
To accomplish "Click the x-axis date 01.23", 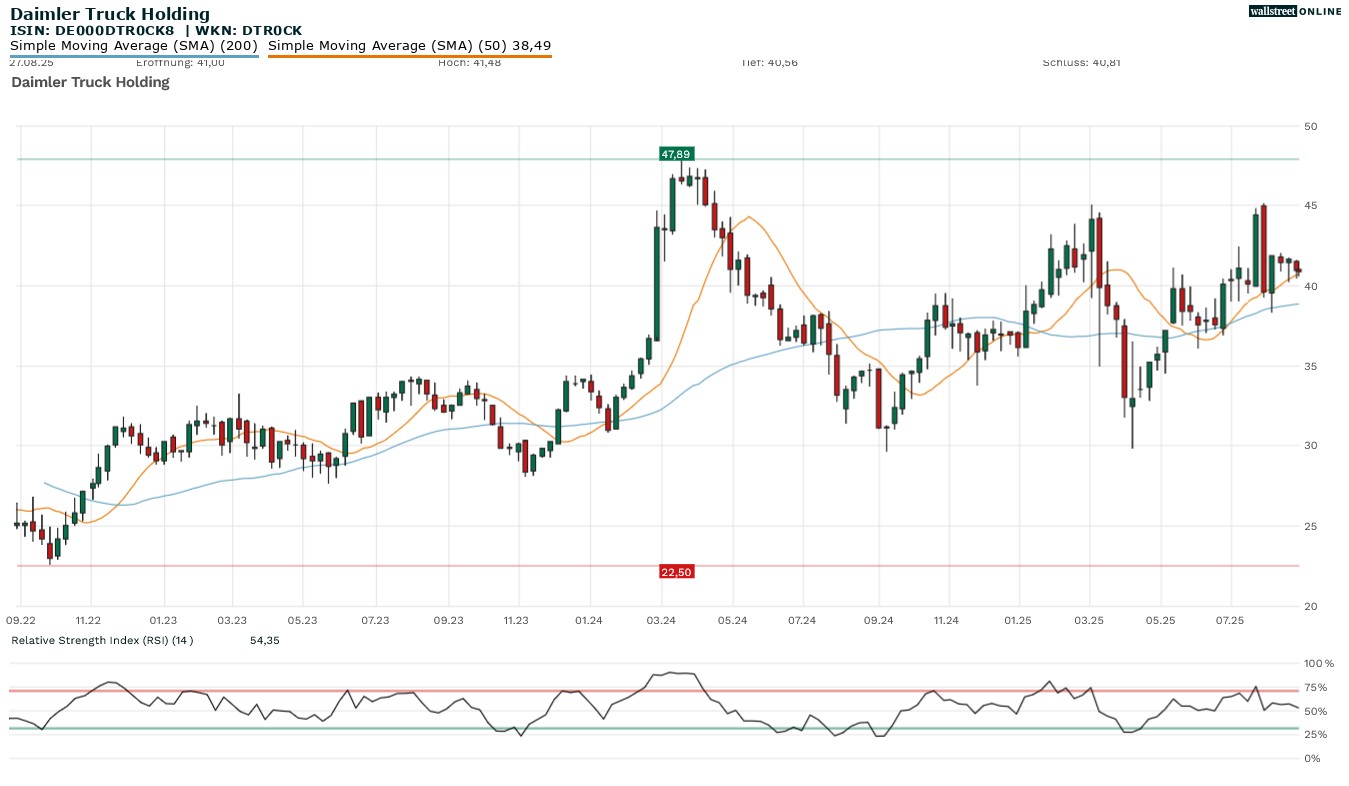I will [x=163, y=620].
